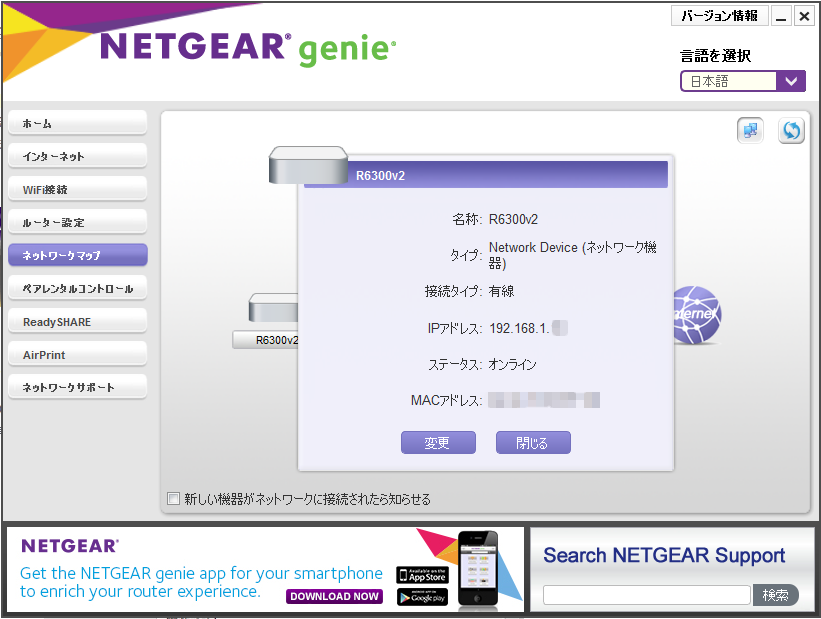Click the Internet globe icon
Screen dimensions: 821x619
point(696,314)
